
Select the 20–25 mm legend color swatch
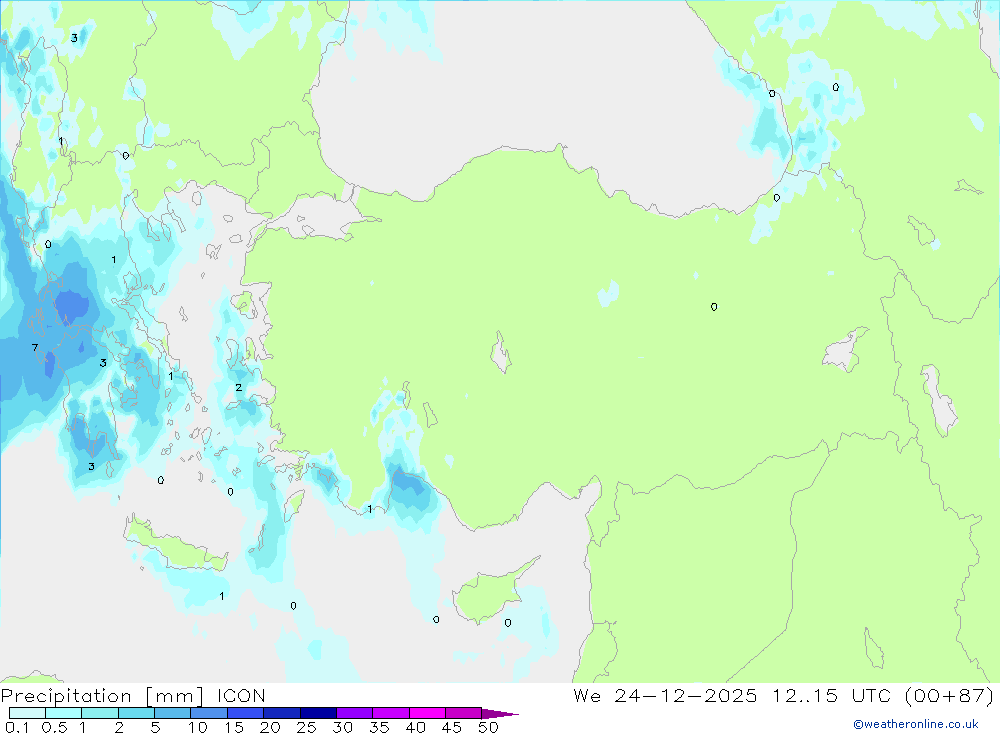(282, 713)
